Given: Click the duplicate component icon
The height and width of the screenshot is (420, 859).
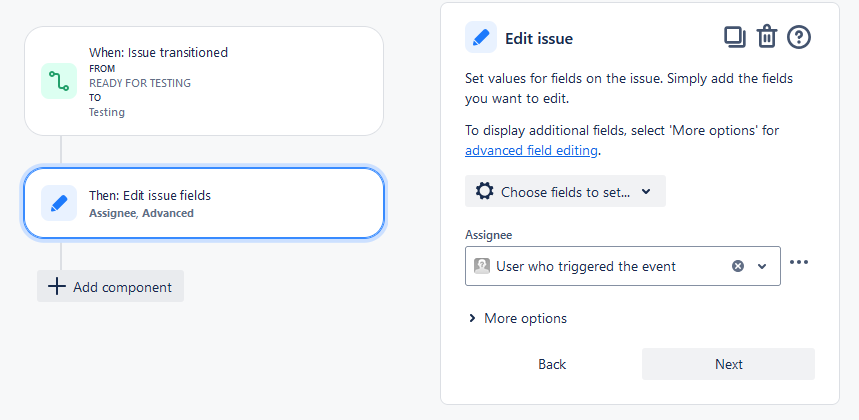Looking at the screenshot, I should point(735,38).
